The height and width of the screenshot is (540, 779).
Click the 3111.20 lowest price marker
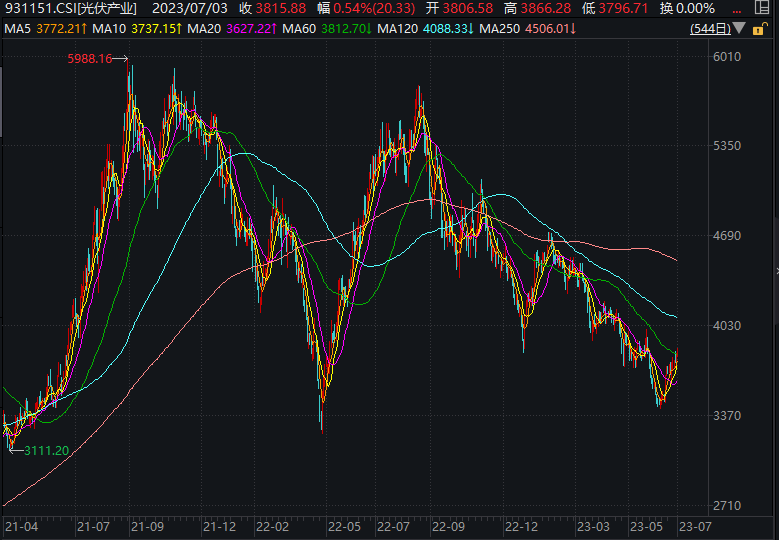tap(46, 451)
